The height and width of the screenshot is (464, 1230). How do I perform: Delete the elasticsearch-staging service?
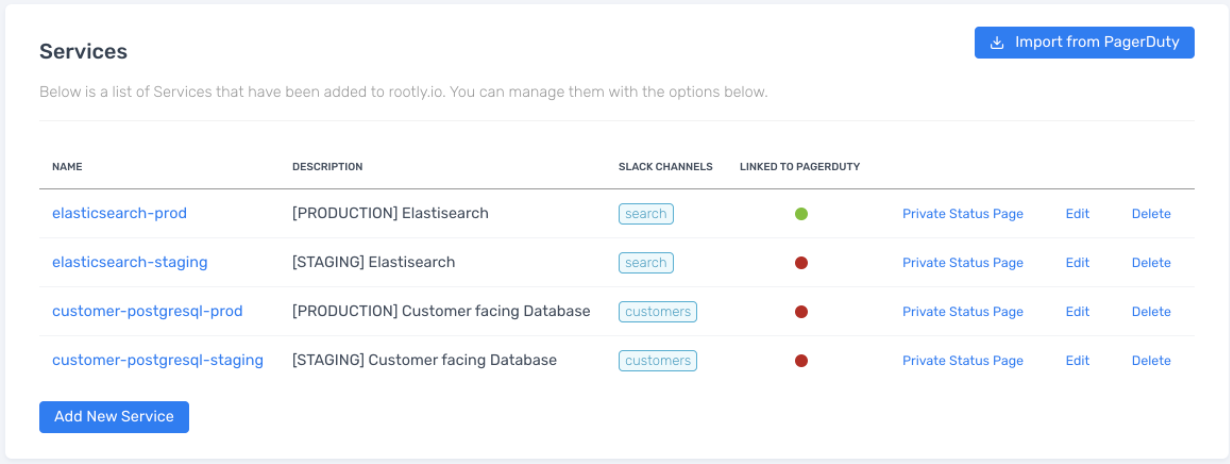click(x=1151, y=262)
